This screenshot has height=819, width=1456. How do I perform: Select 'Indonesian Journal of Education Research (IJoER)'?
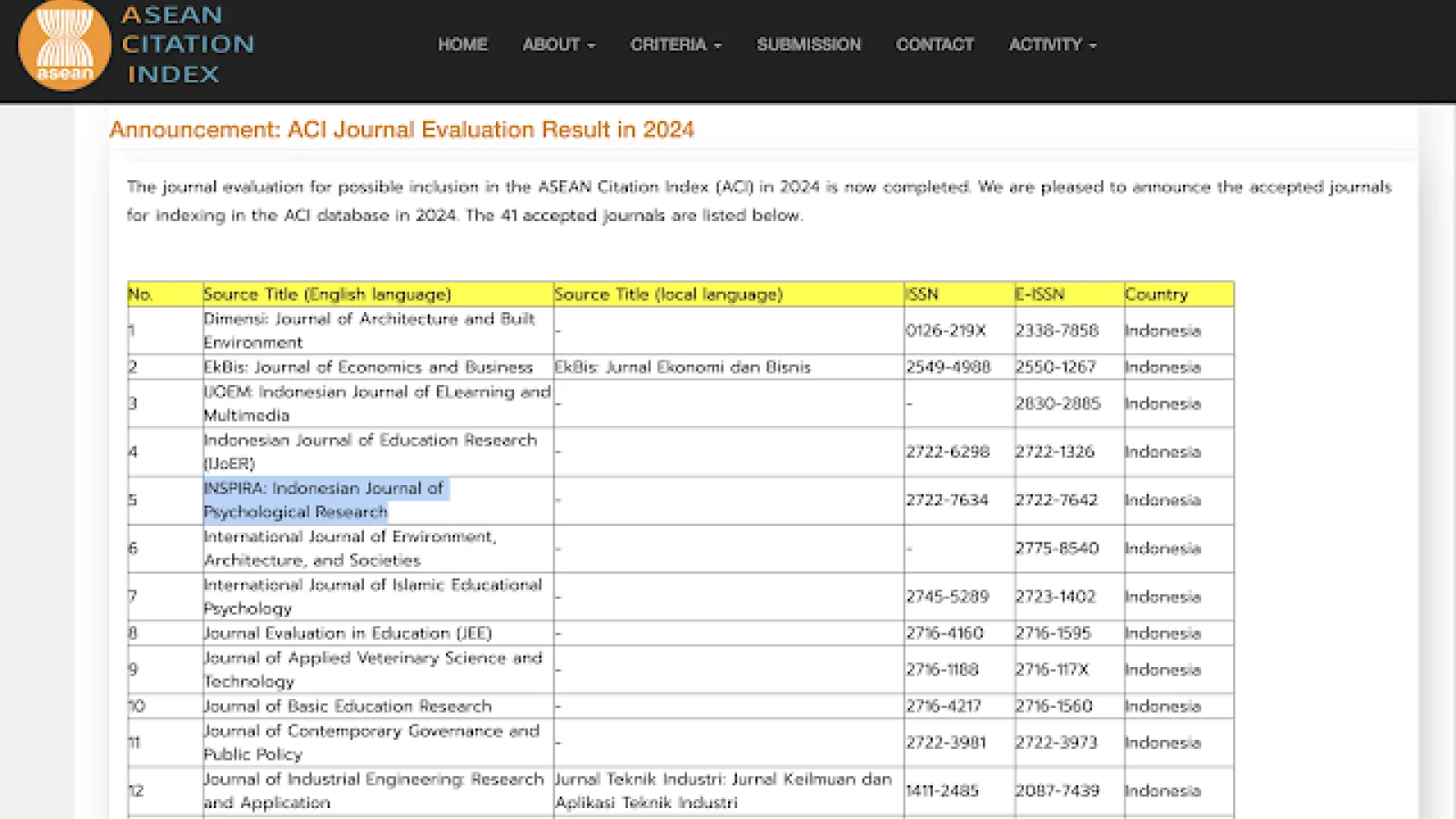click(x=370, y=451)
